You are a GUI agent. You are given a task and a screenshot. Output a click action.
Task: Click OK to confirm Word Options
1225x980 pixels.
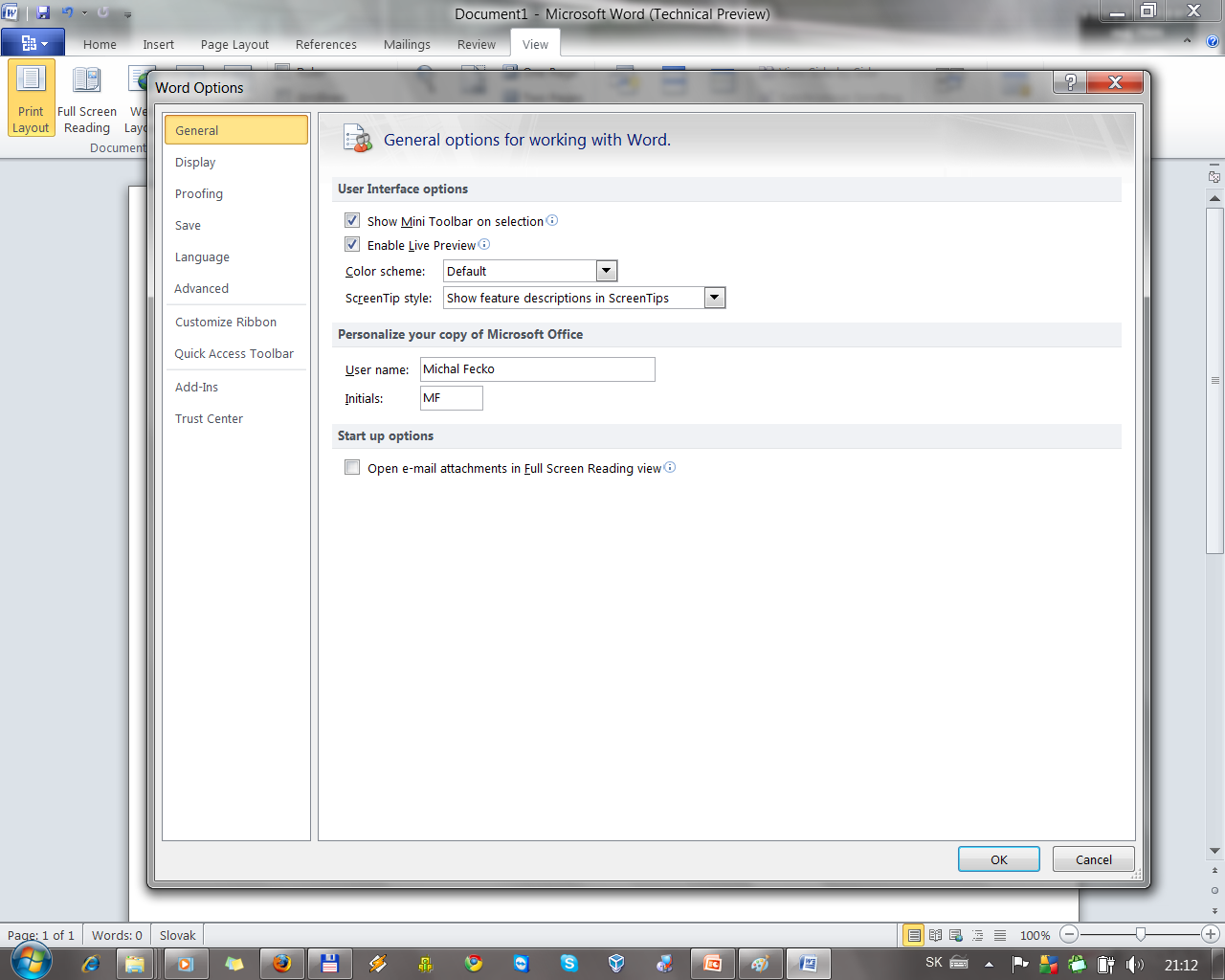(999, 859)
